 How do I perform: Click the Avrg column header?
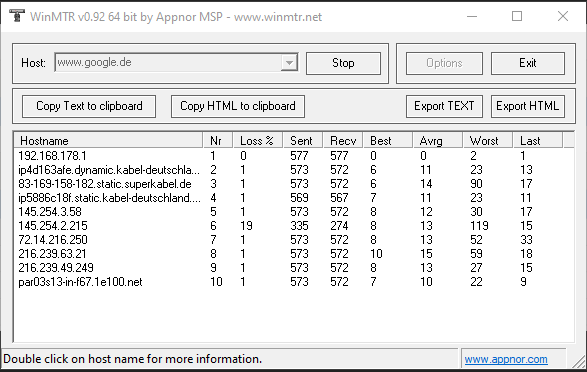tap(438, 141)
